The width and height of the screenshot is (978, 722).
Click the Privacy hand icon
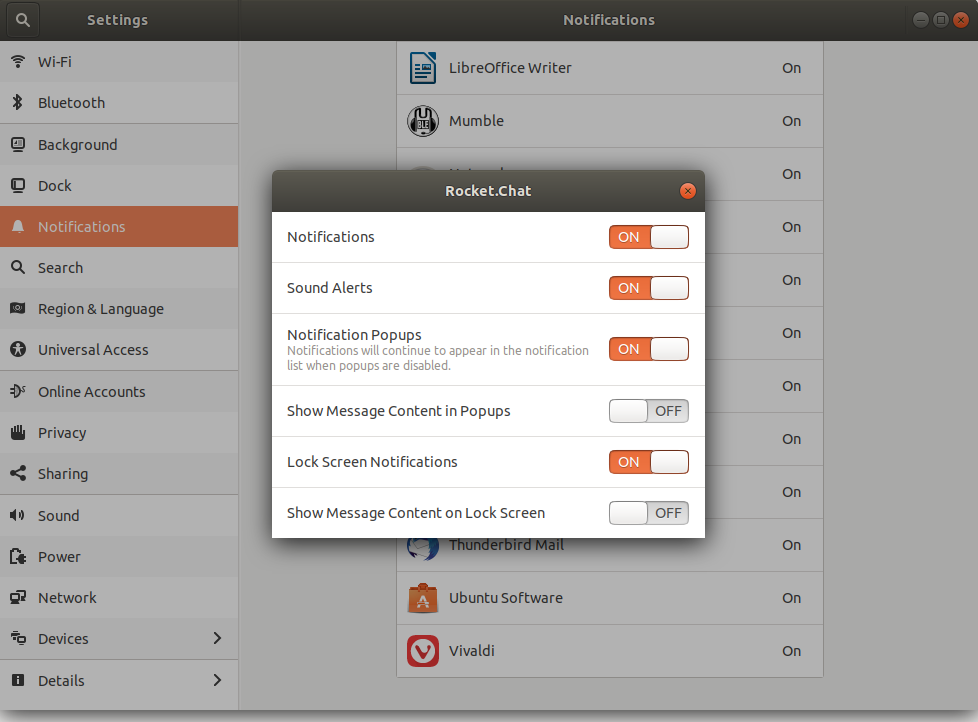point(18,432)
